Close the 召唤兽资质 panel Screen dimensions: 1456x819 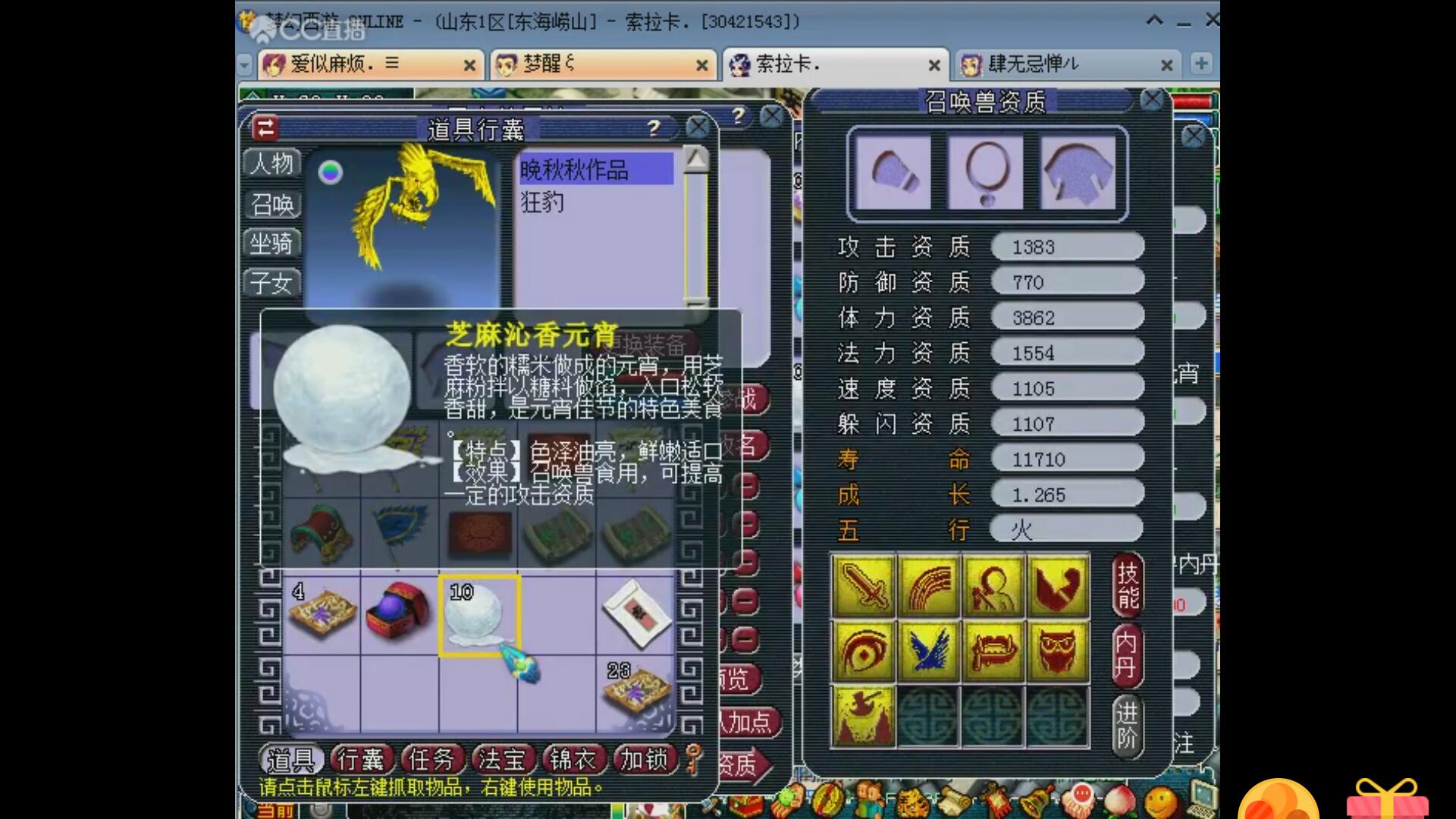pos(1152,99)
